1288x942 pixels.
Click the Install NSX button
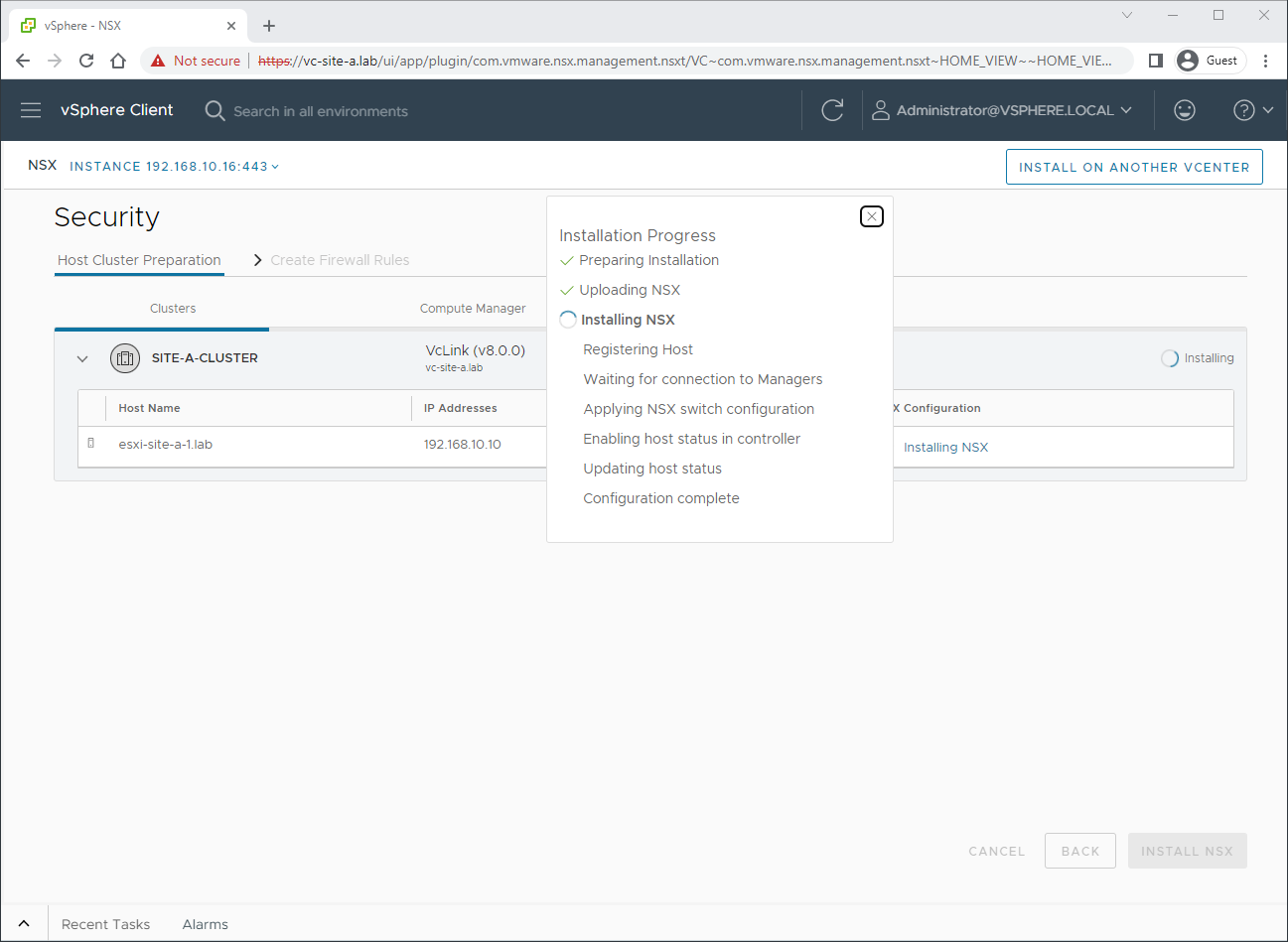(x=1188, y=851)
